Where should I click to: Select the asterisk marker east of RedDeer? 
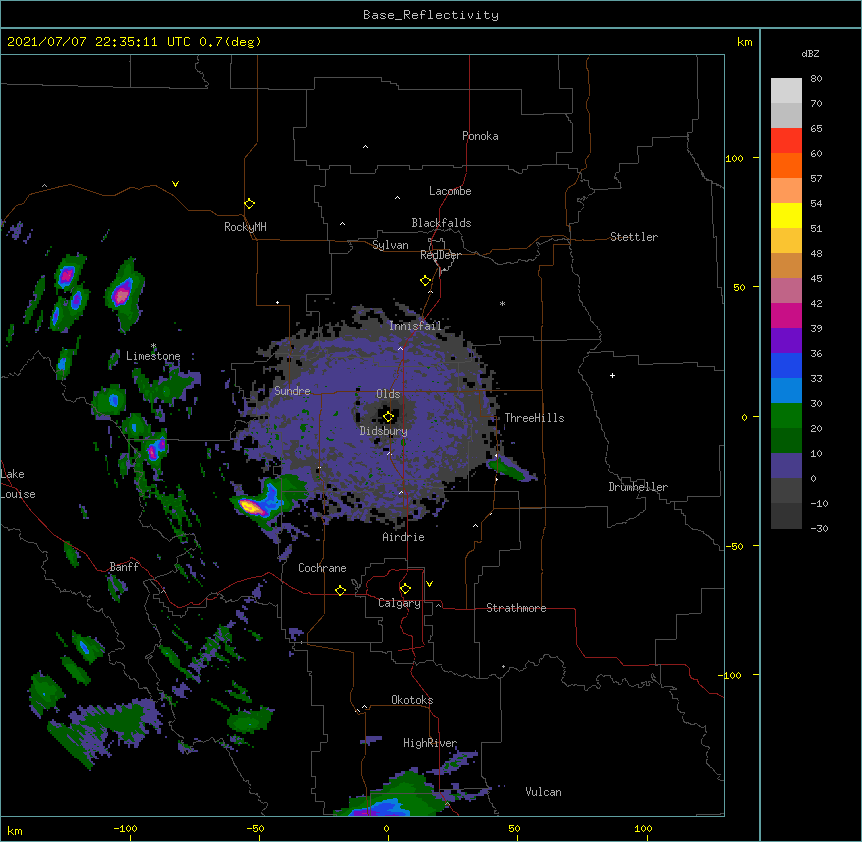pos(502,303)
